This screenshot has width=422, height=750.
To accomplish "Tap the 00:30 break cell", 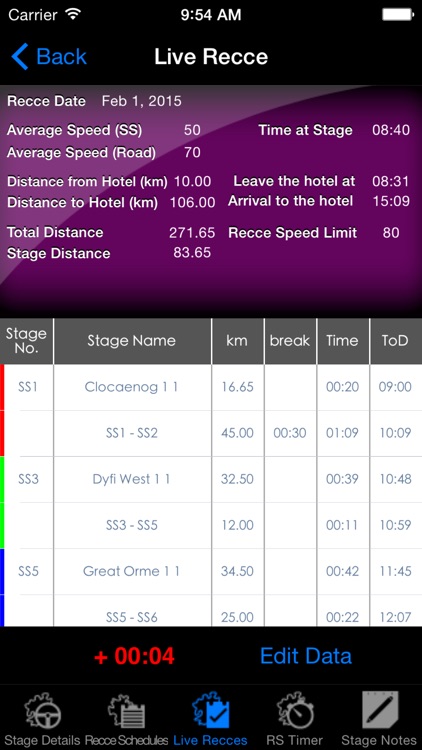I will 290,433.
